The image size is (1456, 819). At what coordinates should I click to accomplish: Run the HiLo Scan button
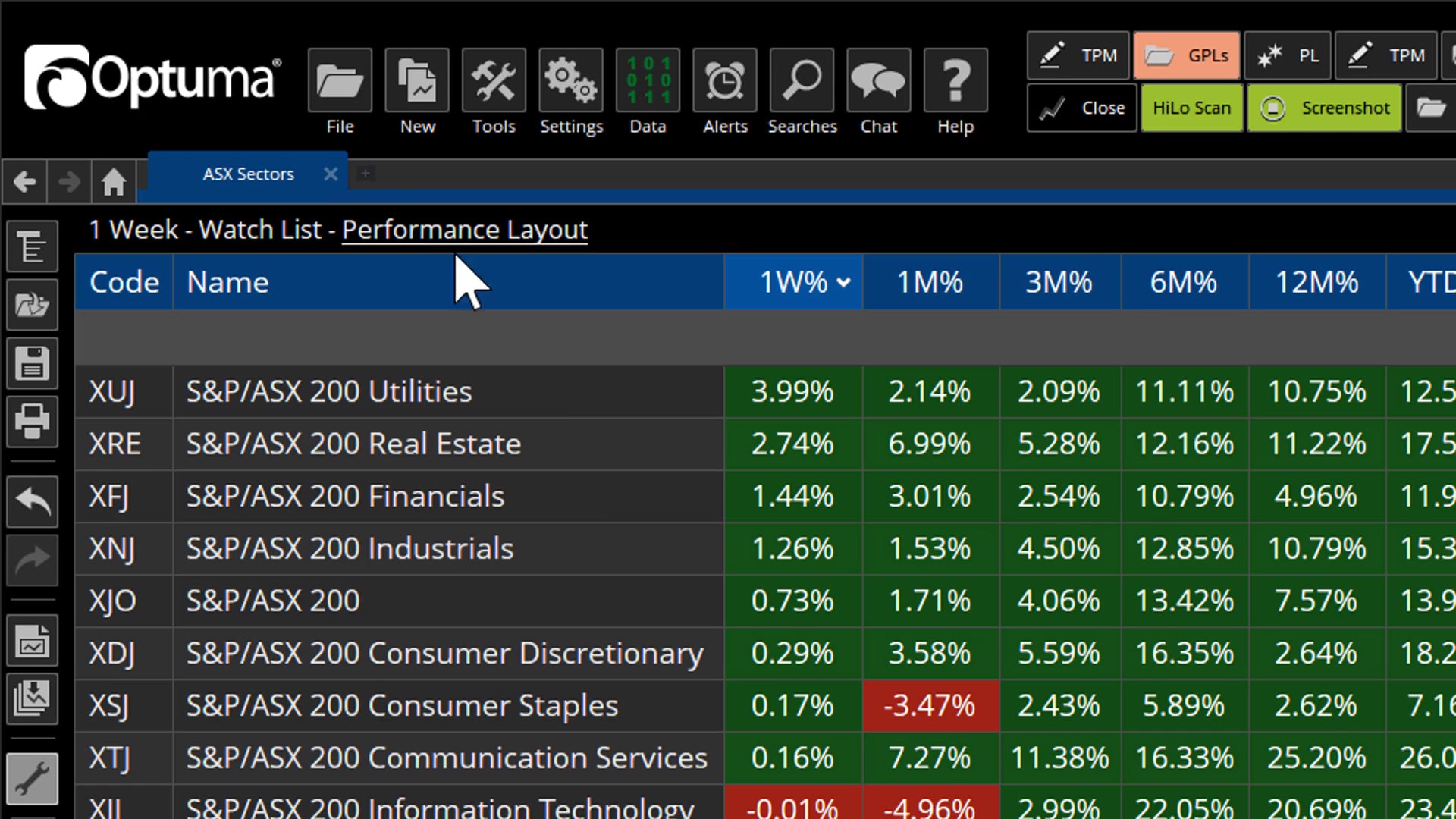[x=1192, y=108]
